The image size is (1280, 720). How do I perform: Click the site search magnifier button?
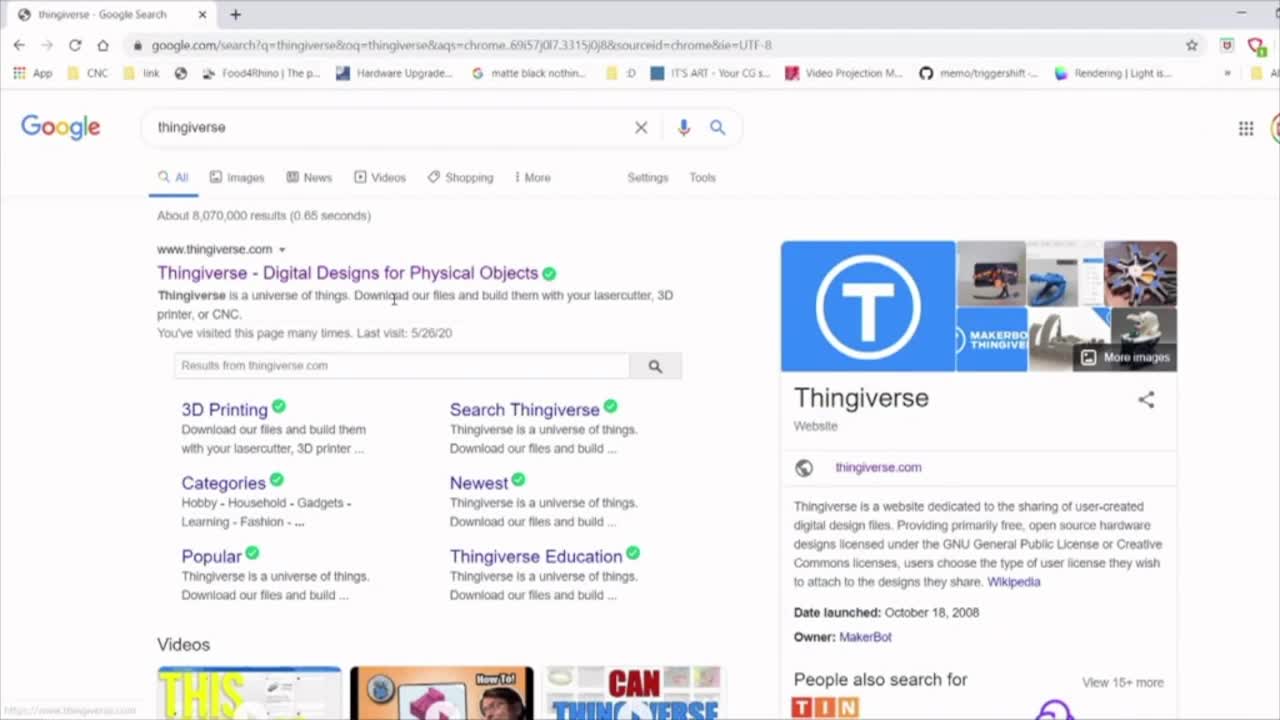click(x=655, y=366)
